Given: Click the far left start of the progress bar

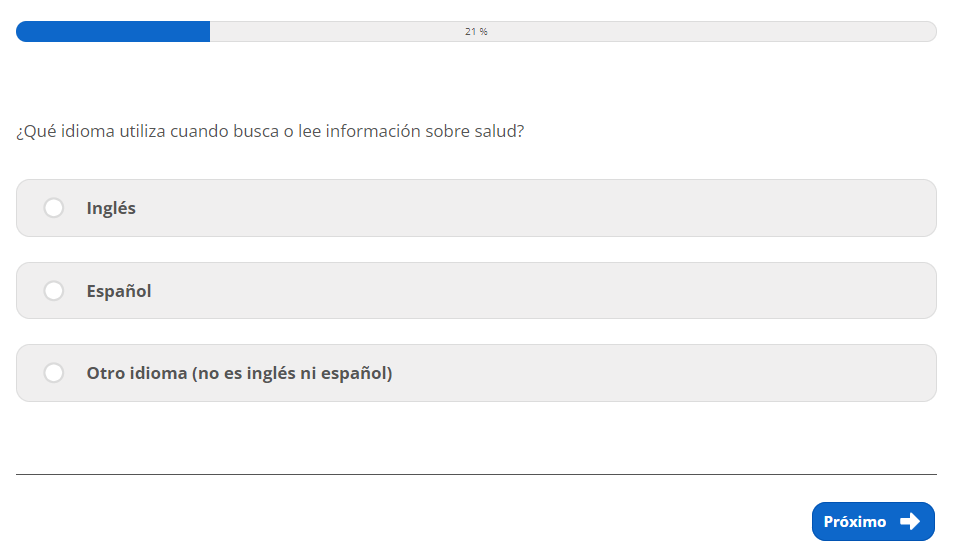Looking at the screenshot, I should point(22,32).
